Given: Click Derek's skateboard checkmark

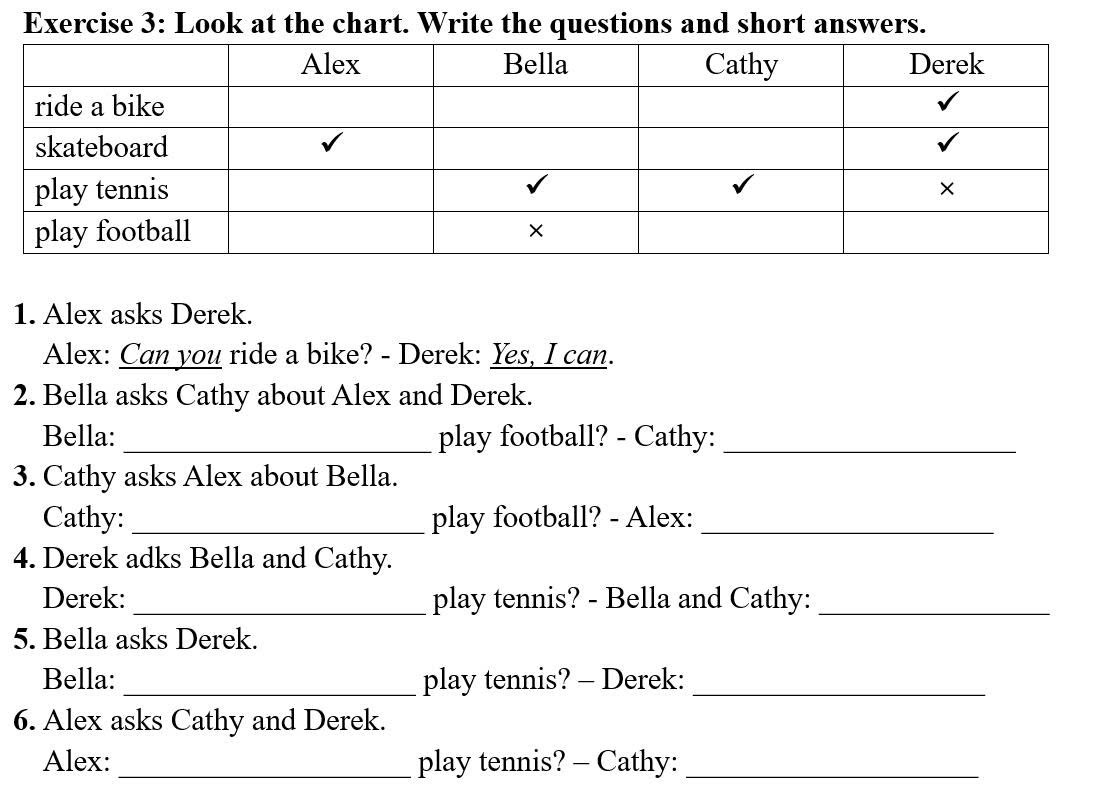Looking at the screenshot, I should pyautogui.click(x=947, y=144).
